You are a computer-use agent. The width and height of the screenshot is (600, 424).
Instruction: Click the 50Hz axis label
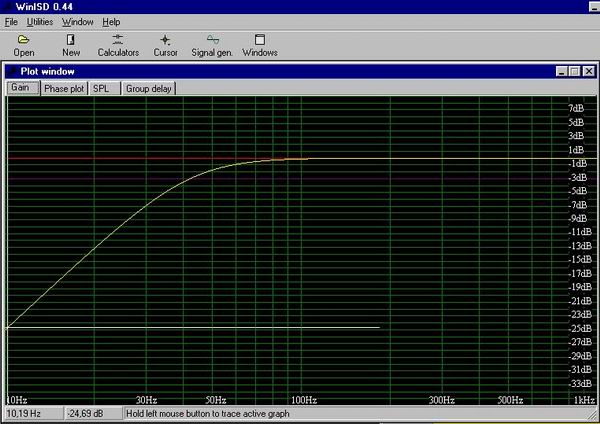[216, 400]
